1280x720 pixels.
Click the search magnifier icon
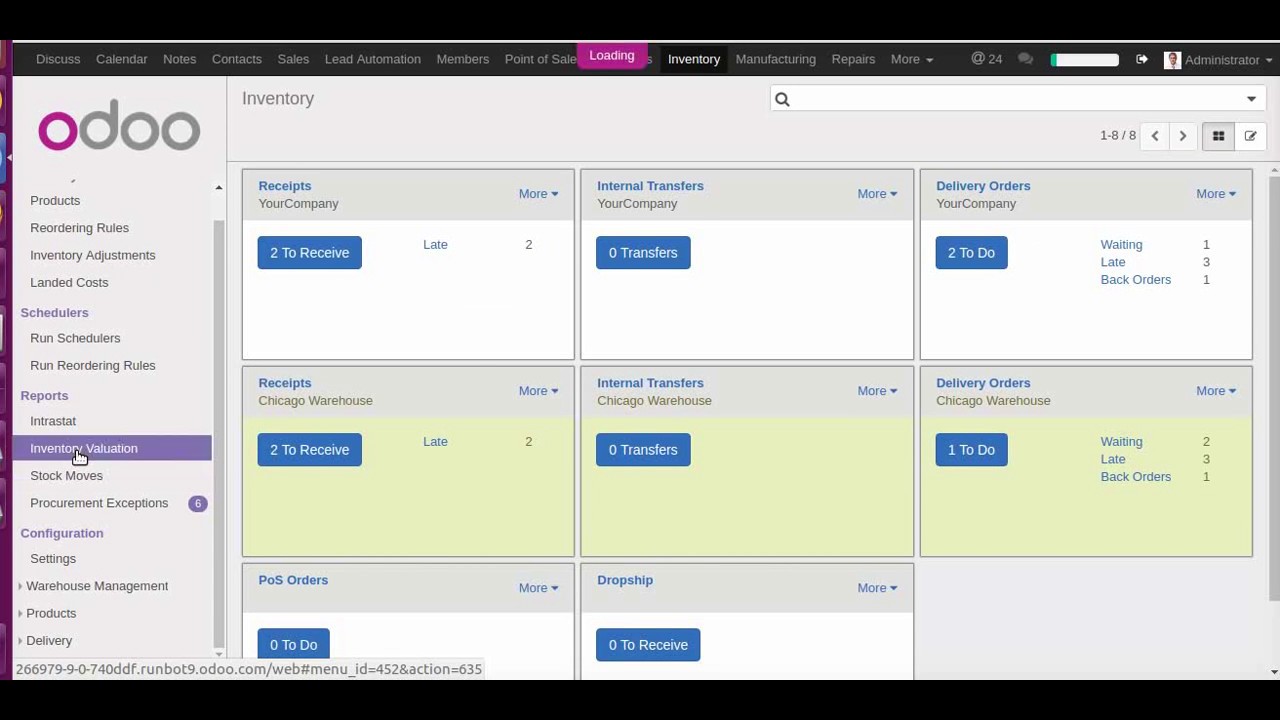pyautogui.click(x=782, y=99)
